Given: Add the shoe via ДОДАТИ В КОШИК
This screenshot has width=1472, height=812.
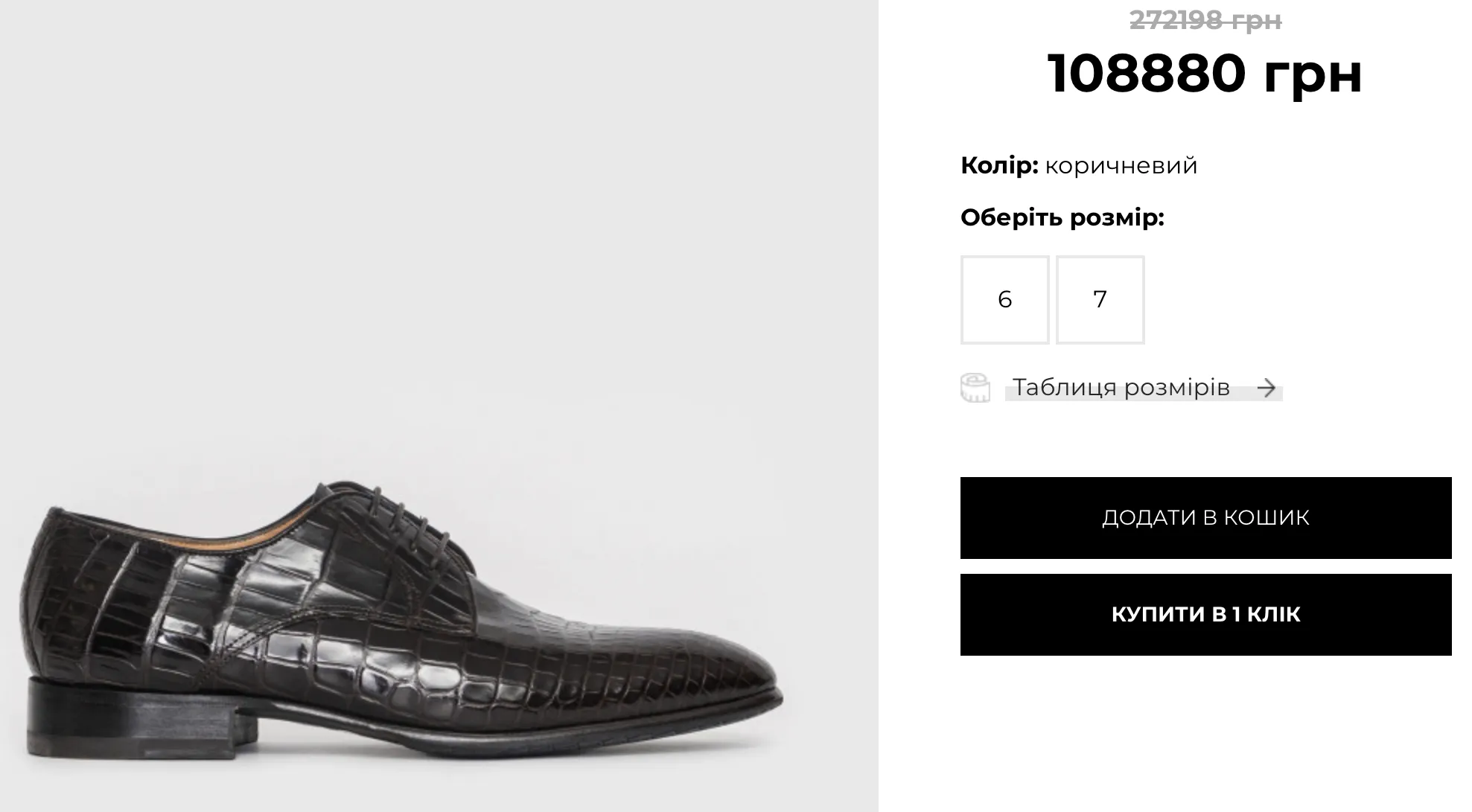Looking at the screenshot, I should tap(1205, 518).
